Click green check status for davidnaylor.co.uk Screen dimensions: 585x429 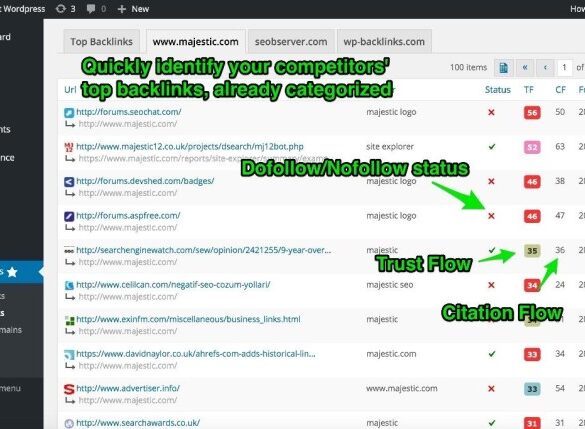pyautogui.click(x=492, y=354)
